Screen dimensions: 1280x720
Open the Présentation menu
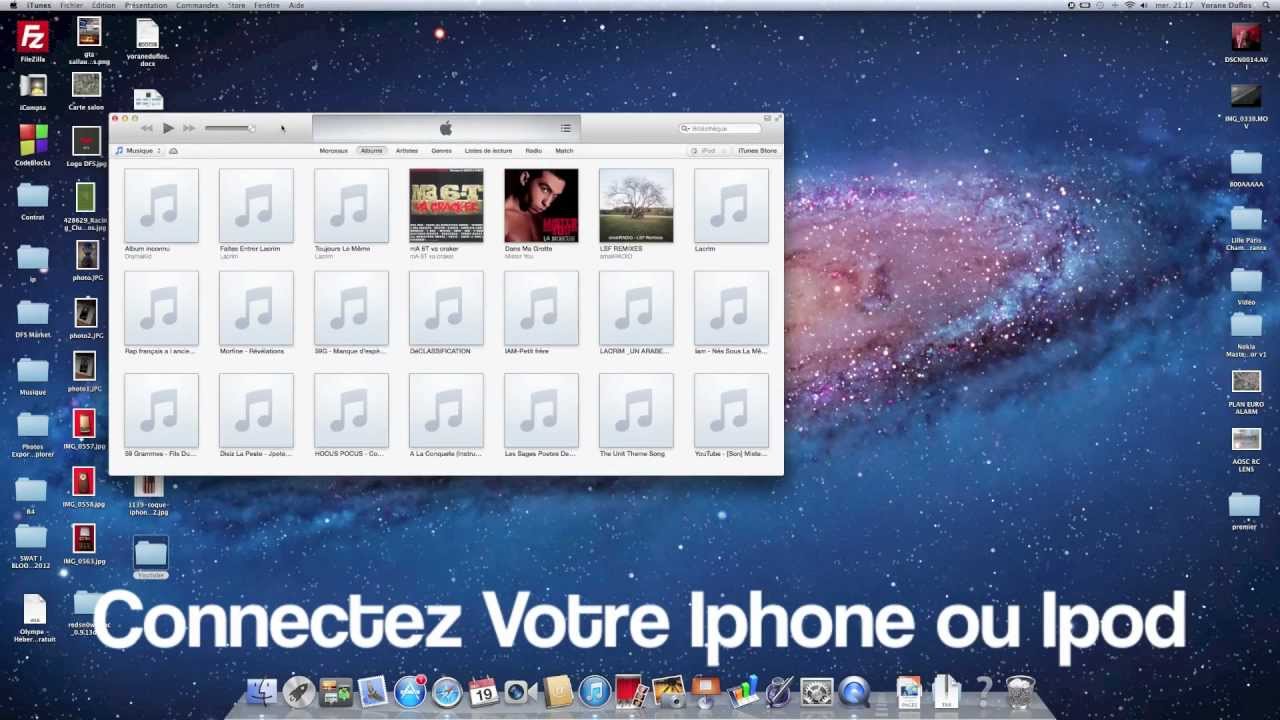pyautogui.click(x=146, y=5)
